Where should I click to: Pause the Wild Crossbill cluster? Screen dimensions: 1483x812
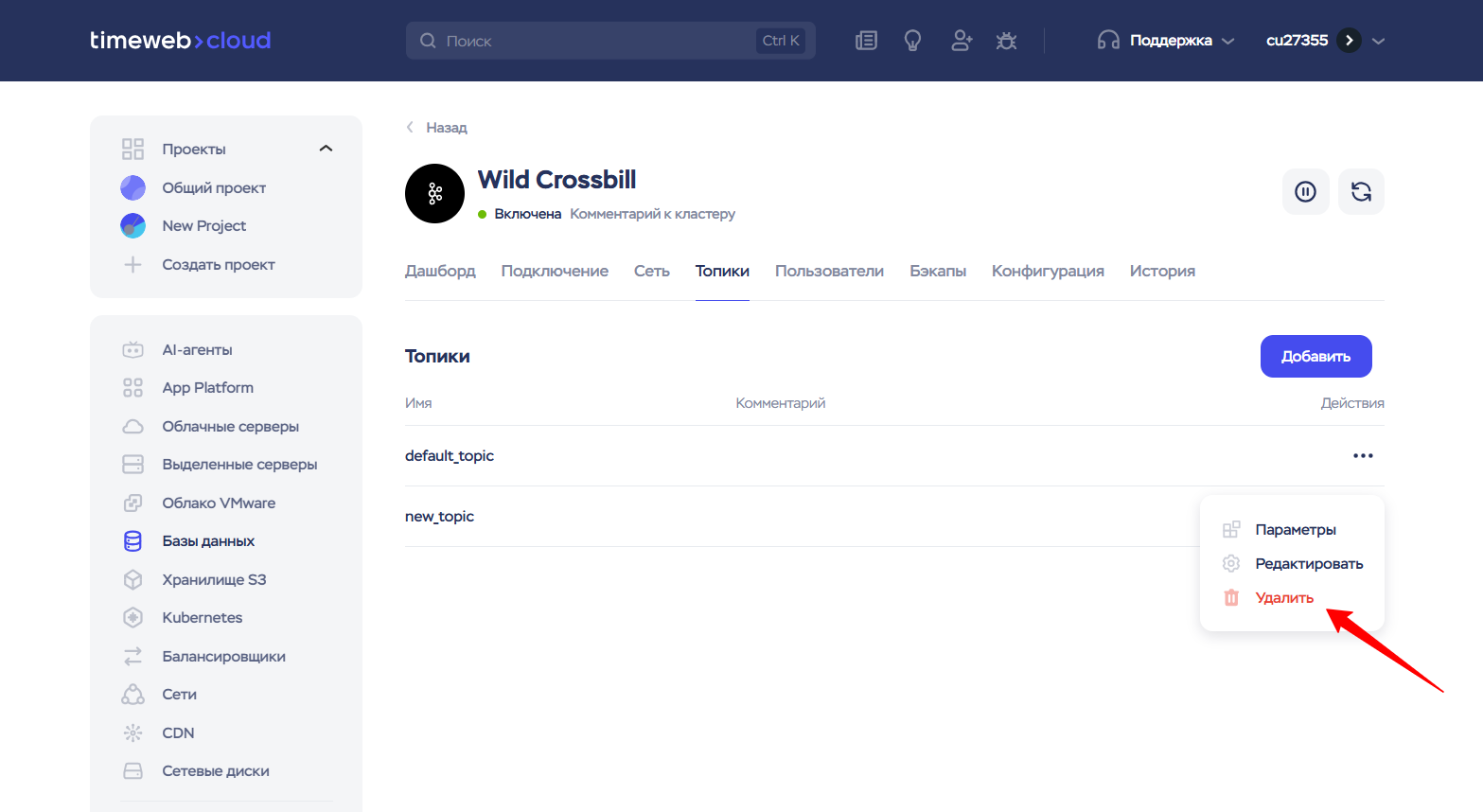tap(1305, 192)
